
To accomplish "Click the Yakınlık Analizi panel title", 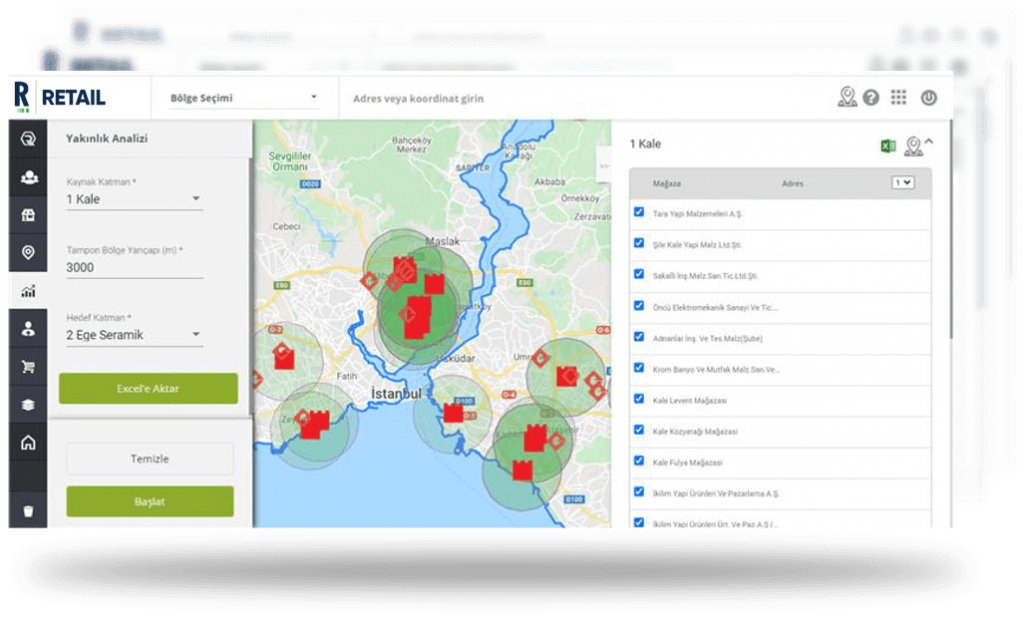I will pos(106,138).
